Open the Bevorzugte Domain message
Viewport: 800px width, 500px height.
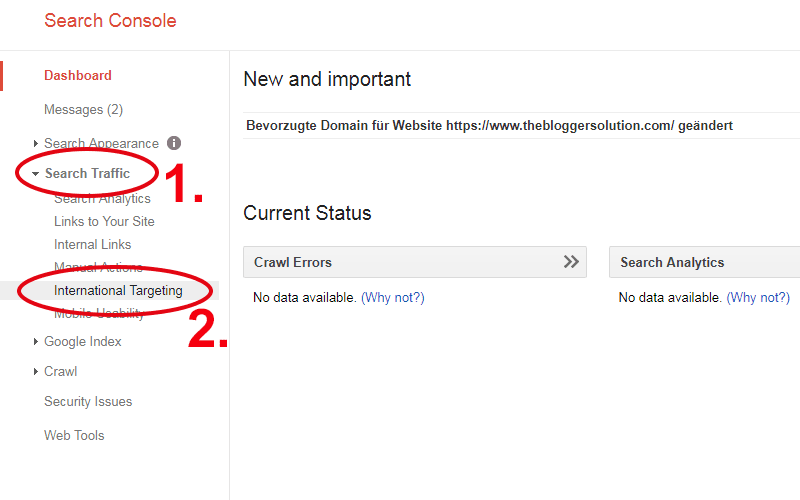click(489, 126)
